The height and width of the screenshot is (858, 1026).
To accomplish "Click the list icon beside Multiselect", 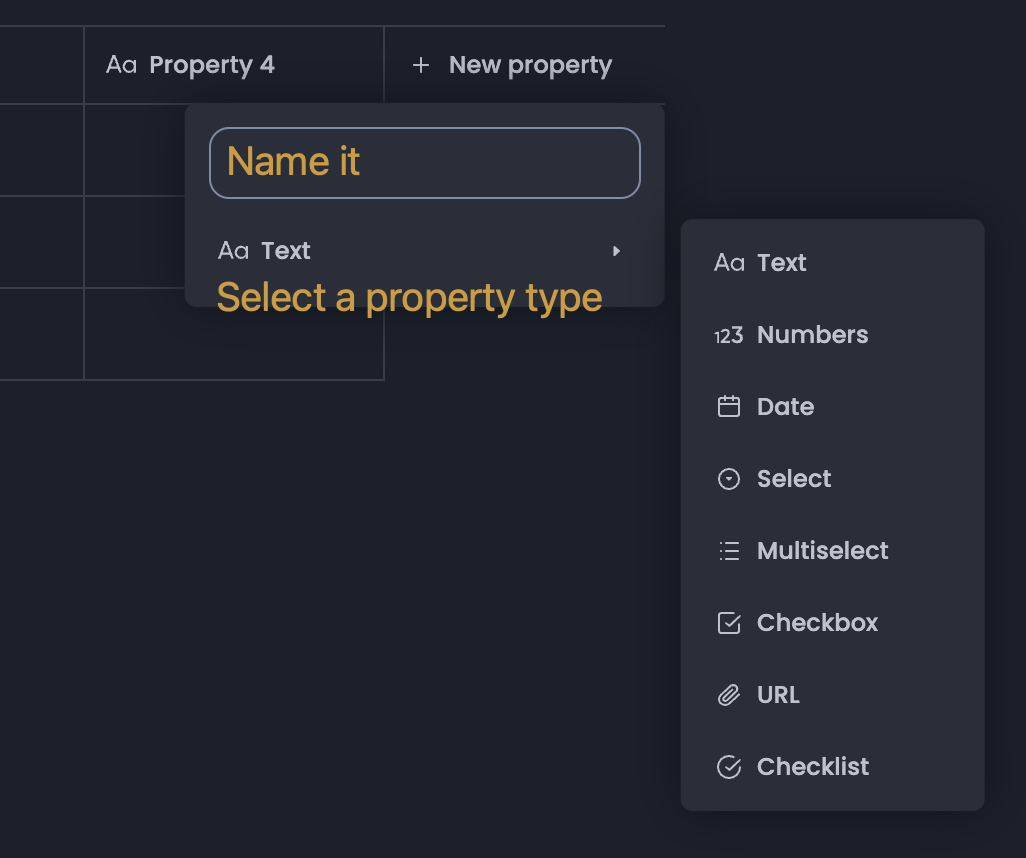I will 729,551.
